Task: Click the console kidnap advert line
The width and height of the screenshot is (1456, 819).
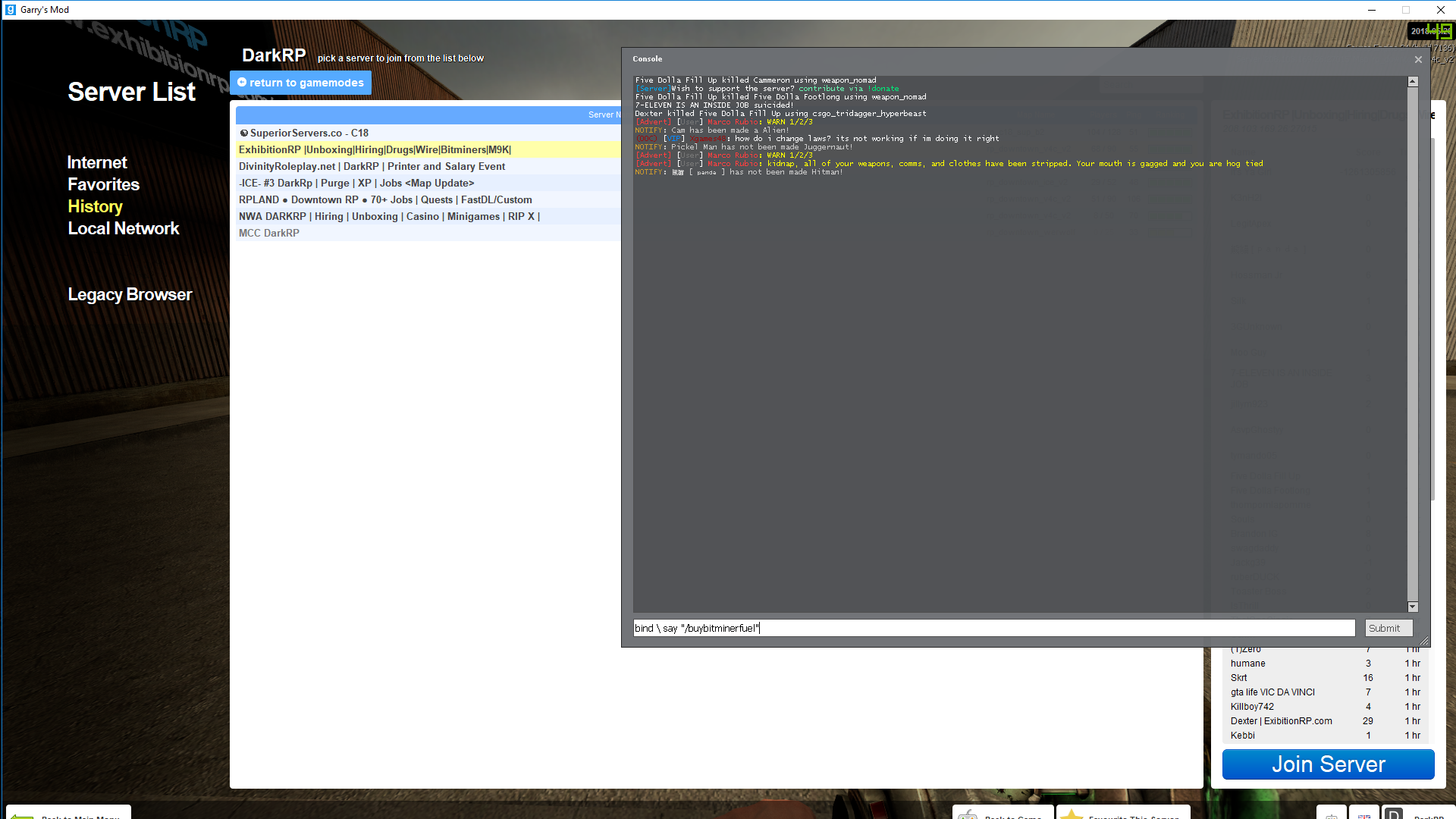Action: tap(949, 164)
